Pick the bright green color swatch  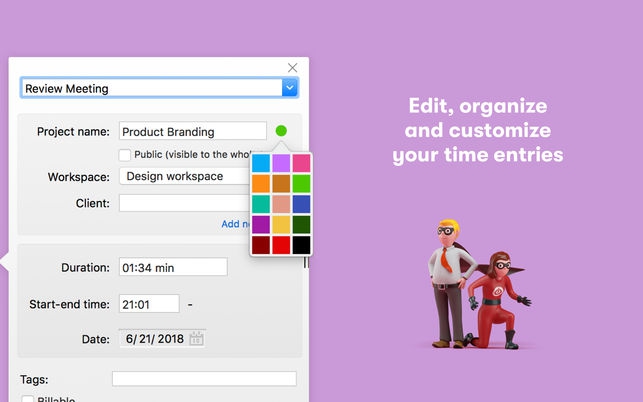(x=301, y=184)
